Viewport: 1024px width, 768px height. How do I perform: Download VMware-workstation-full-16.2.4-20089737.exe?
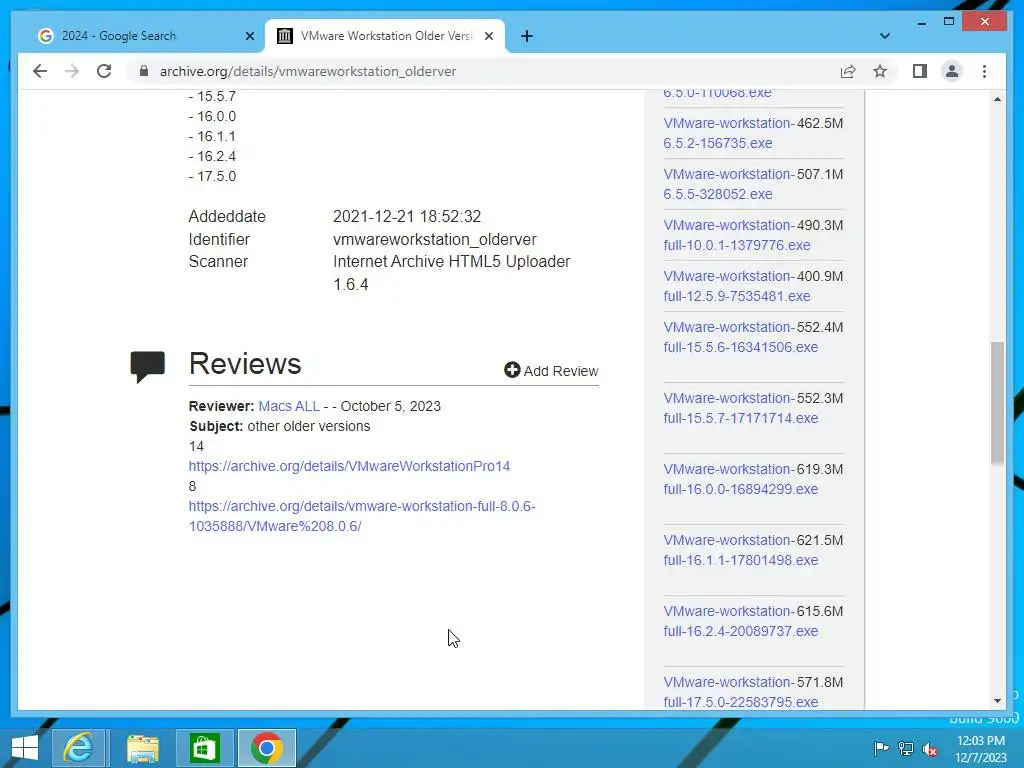[x=741, y=621]
